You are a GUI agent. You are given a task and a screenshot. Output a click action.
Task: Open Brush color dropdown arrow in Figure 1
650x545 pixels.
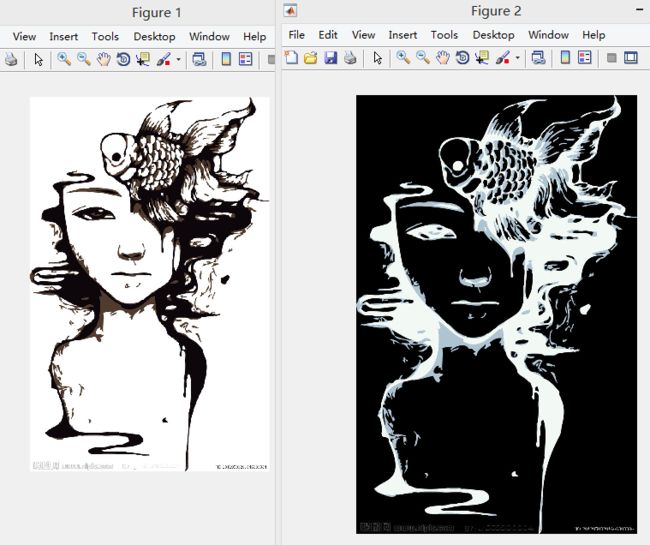pyautogui.click(x=178, y=59)
